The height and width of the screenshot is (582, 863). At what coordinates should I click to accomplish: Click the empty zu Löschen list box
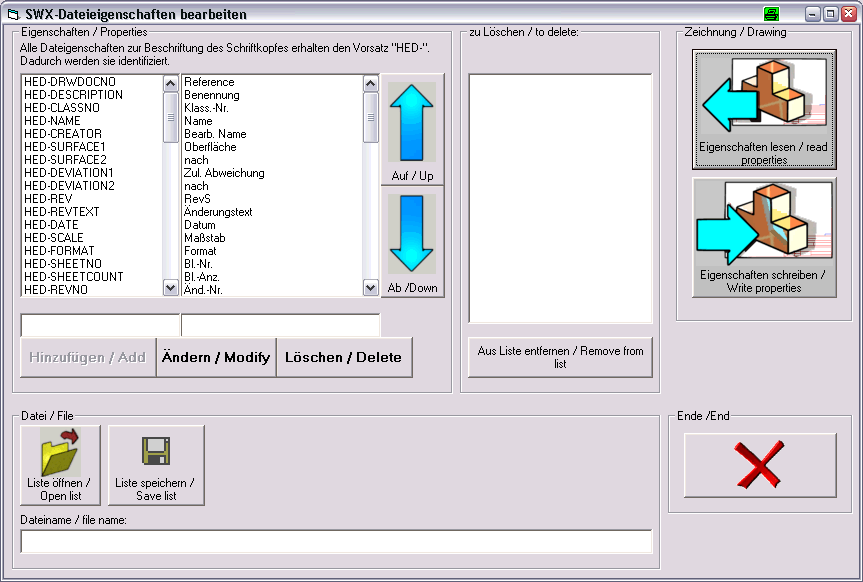point(560,198)
